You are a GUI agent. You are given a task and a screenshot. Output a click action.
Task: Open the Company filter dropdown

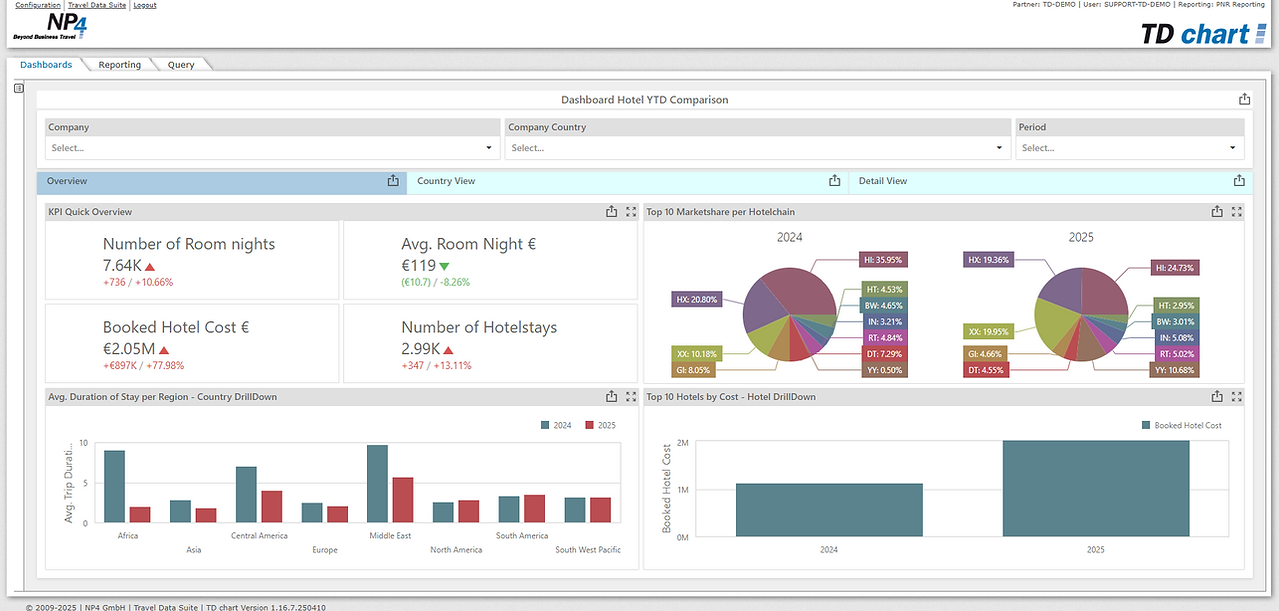(x=272, y=148)
